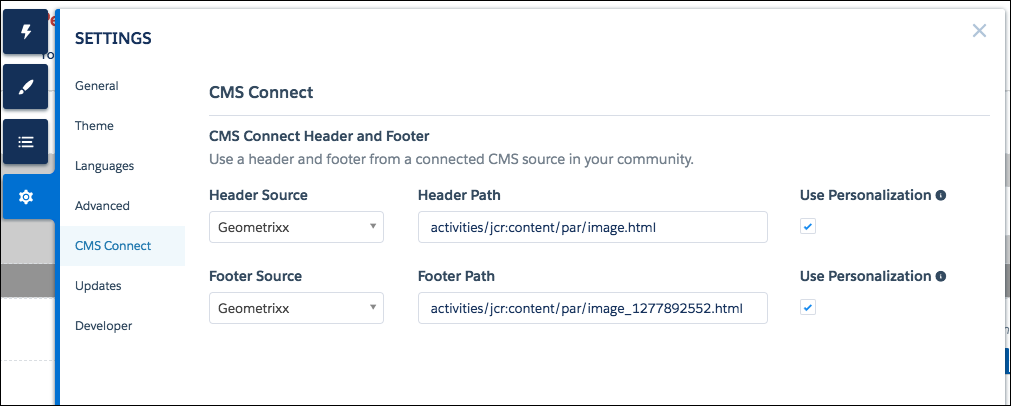Click the CMS Connect section heading
This screenshot has height=406, width=1011.
(x=261, y=93)
